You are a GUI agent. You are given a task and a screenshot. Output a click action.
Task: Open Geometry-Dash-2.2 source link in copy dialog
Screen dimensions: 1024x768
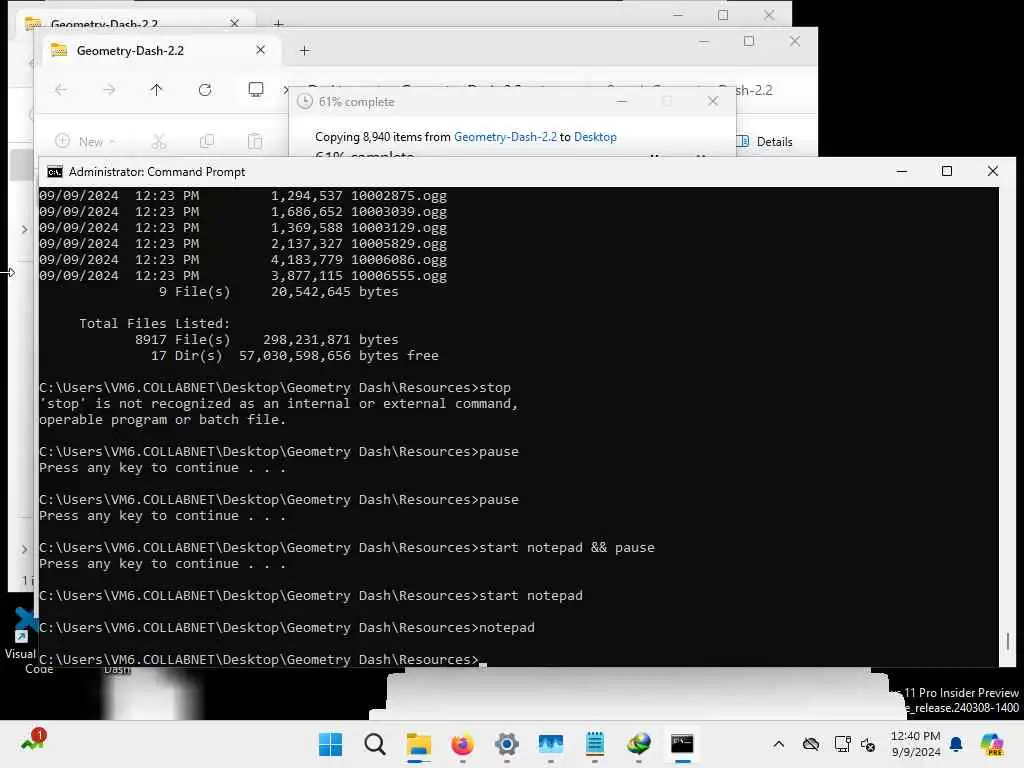[x=505, y=136]
